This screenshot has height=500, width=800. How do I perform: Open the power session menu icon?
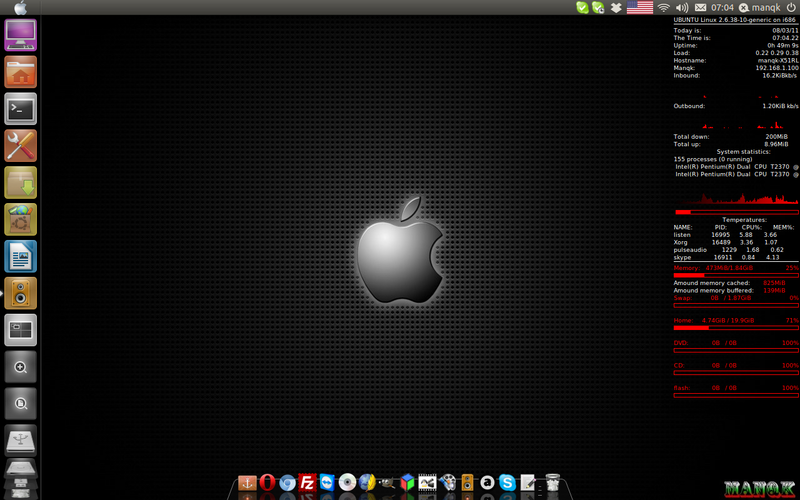[791, 7]
